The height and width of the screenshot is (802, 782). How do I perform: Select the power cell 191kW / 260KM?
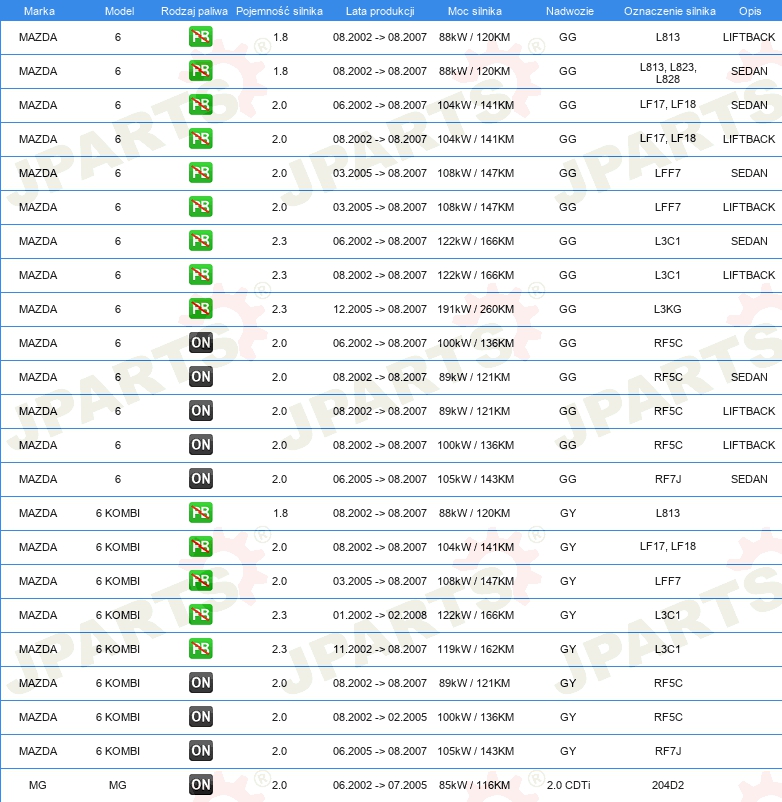(x=476, y=309)
